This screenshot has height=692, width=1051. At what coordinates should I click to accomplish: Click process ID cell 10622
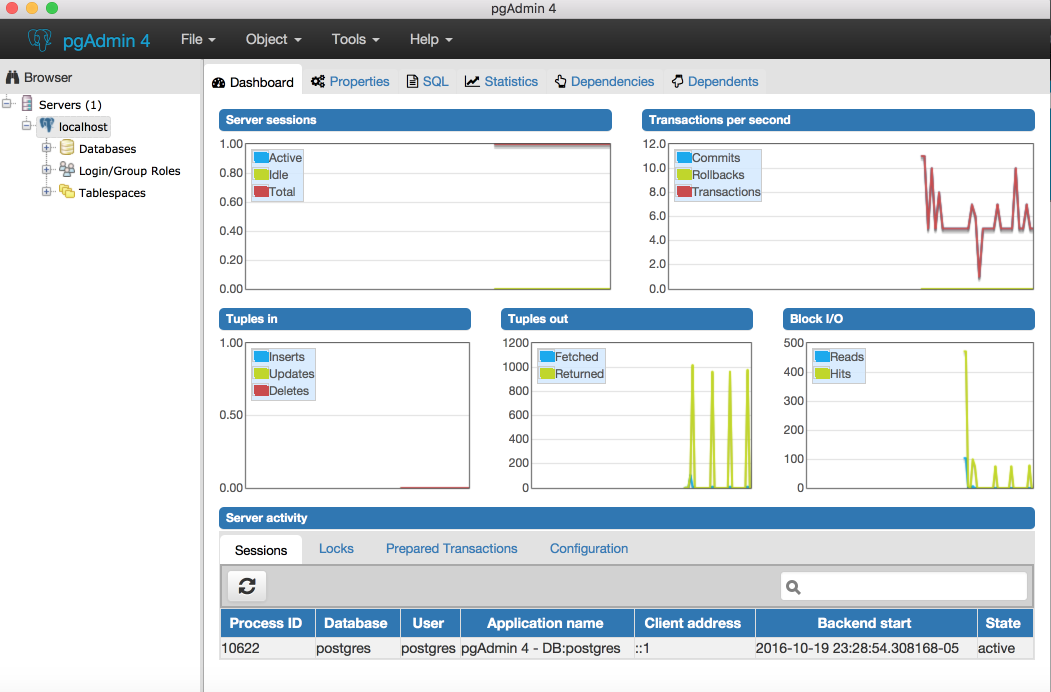tap(267, 648)
